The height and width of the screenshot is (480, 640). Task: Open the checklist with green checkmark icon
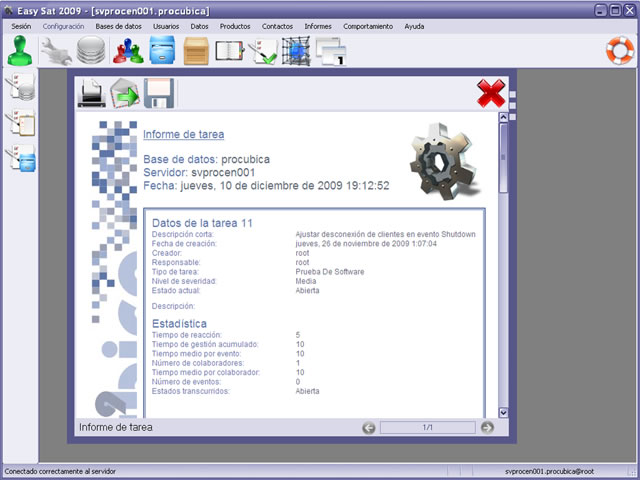click(262, 51)
